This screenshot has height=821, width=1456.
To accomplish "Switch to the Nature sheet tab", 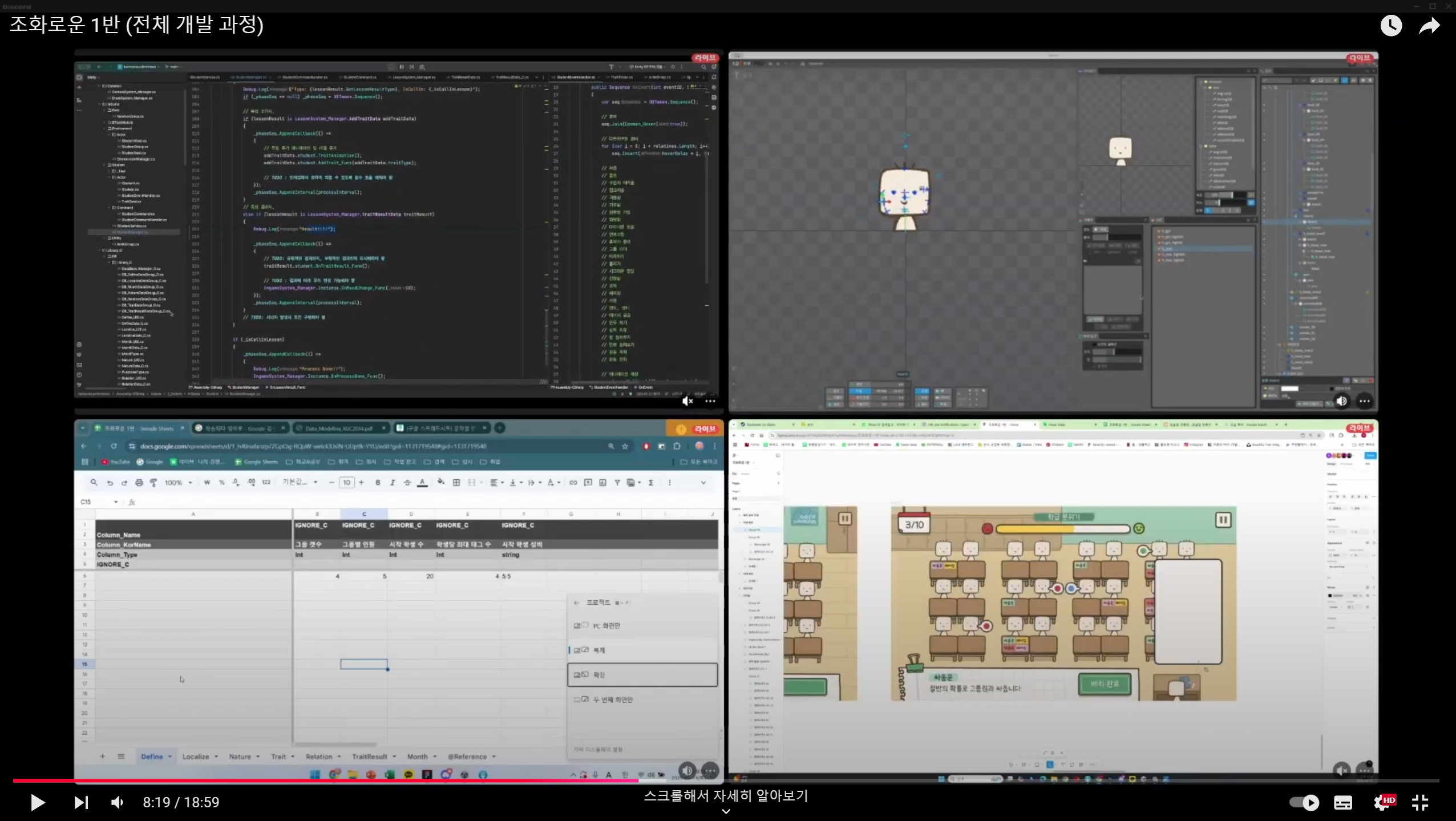I will click(240, 757).
